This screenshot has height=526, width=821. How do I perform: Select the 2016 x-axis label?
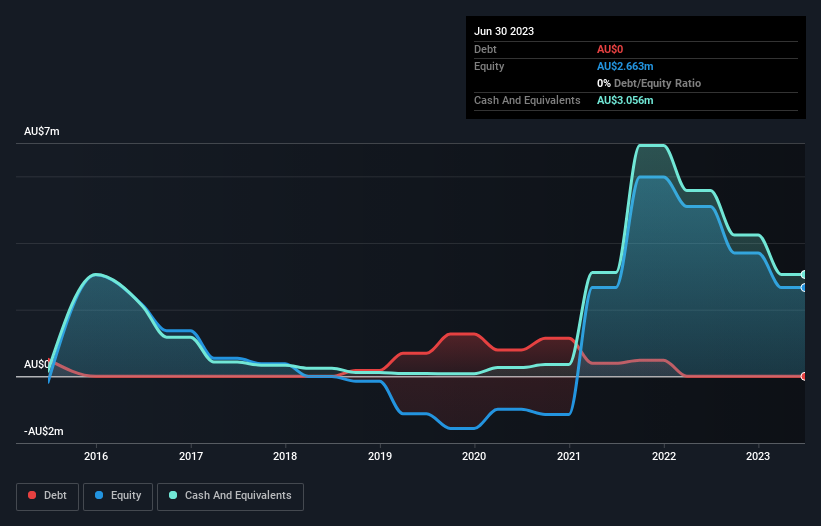[96, 456]
